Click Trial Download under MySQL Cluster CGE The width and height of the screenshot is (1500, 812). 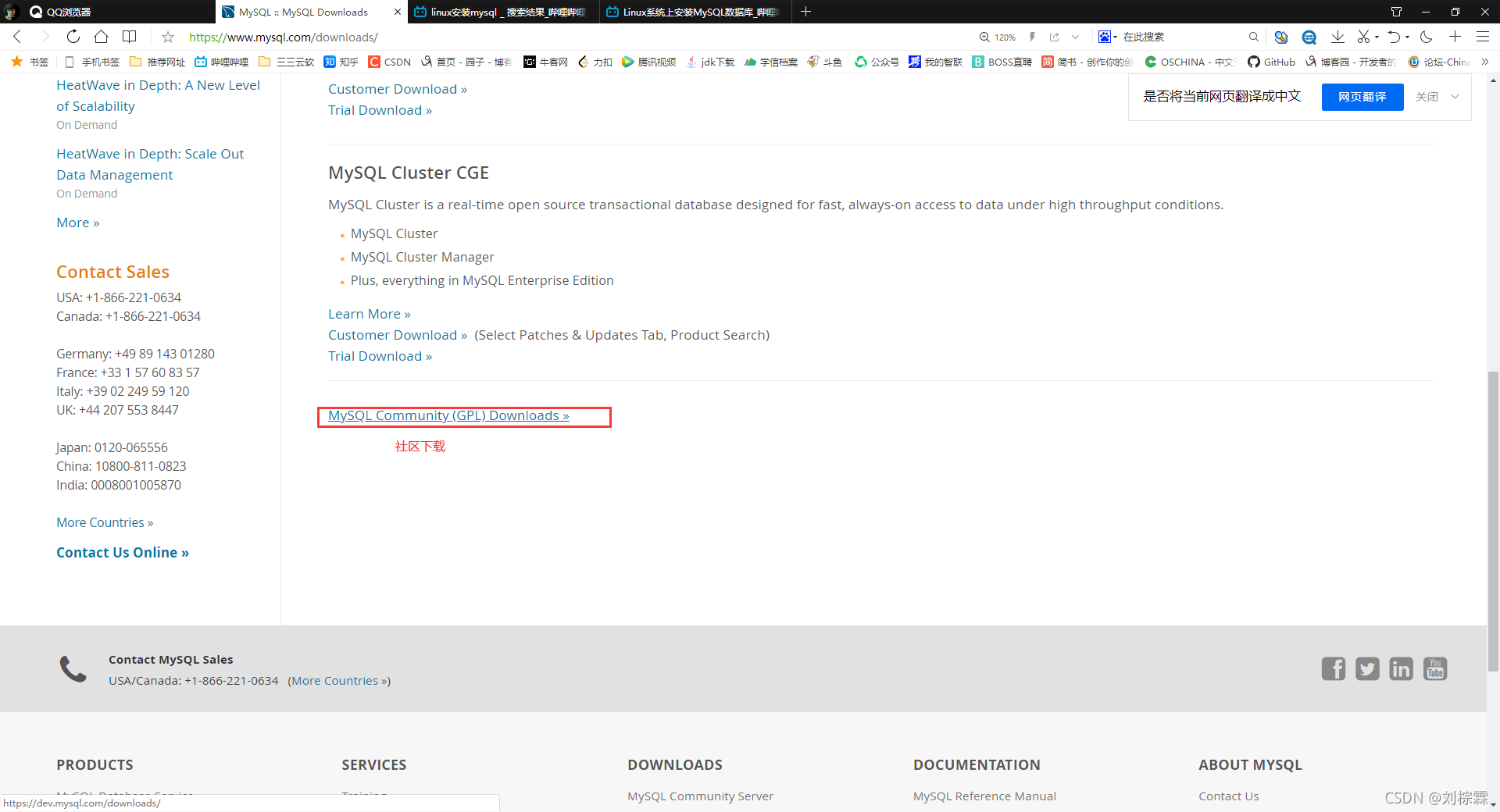tap(380, 356)
